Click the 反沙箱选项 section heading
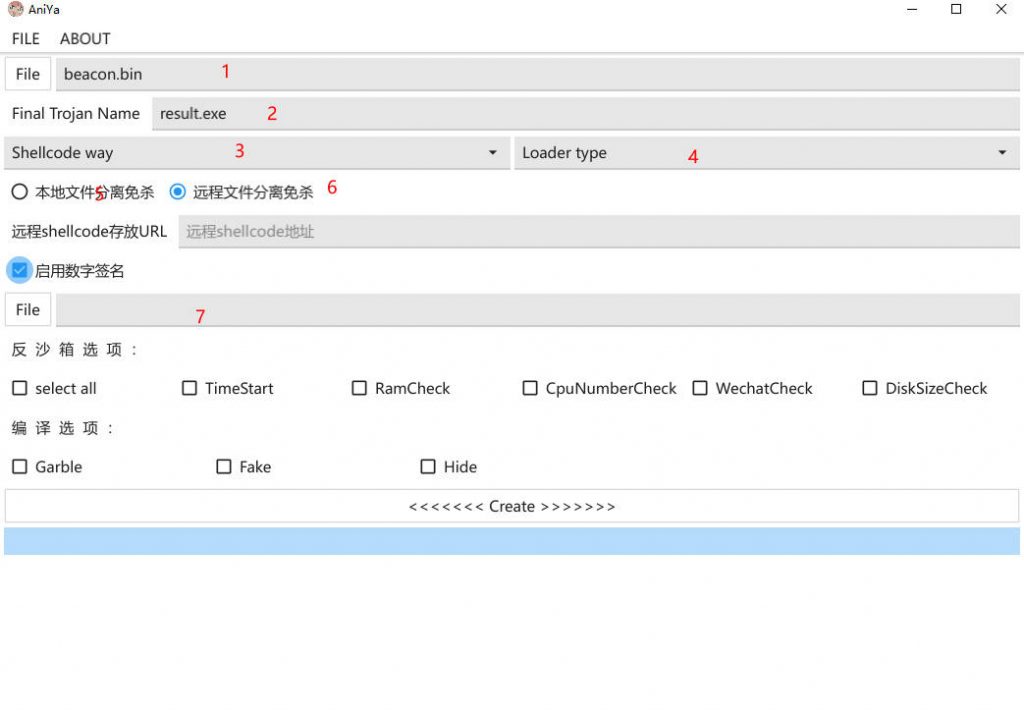Image resolution: width=1024 pixels, height=712 pixels. [x=74, y=349]
